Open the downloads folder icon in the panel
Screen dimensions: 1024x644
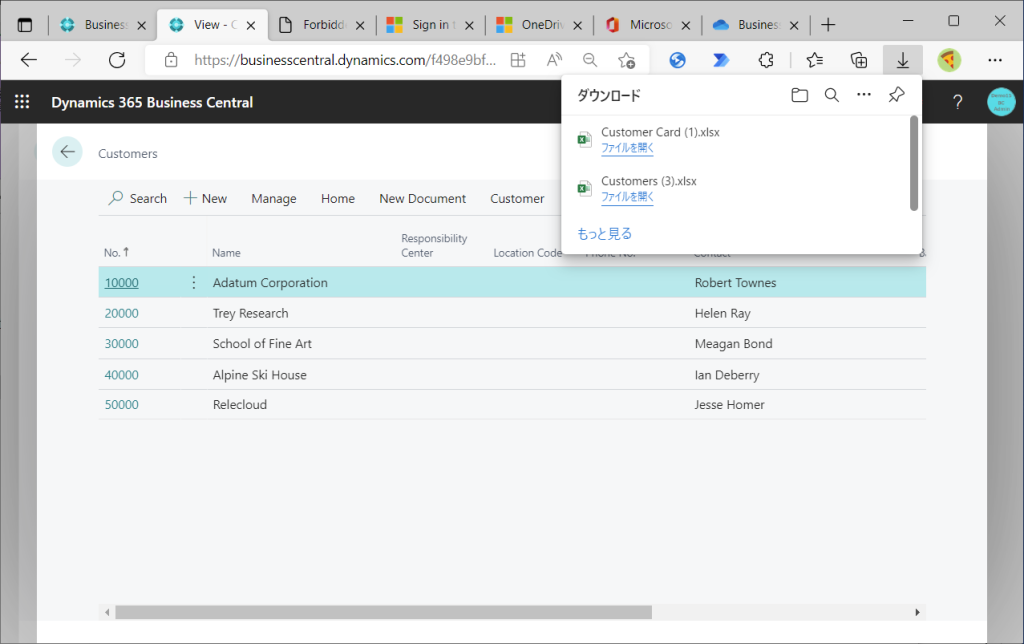click(x=799, y=95)
